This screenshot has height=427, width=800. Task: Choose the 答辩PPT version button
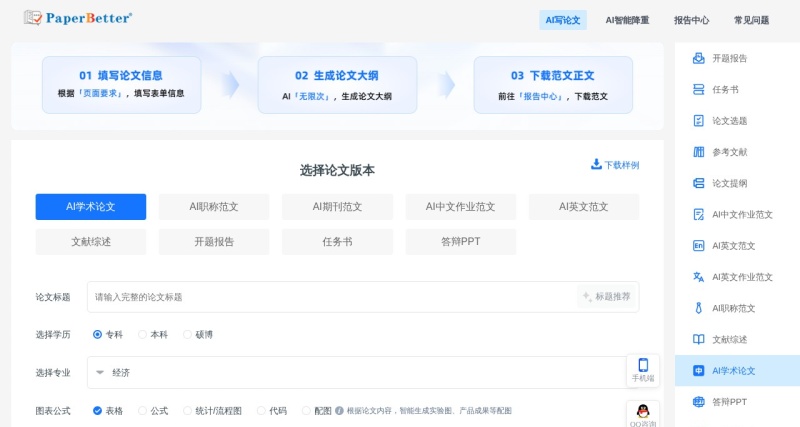[461, 242]
